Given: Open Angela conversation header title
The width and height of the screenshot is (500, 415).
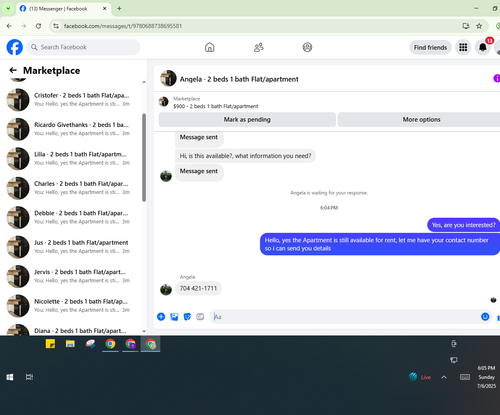Looking at the screenshot, I should pyautogui.click(x=239, y=79).
